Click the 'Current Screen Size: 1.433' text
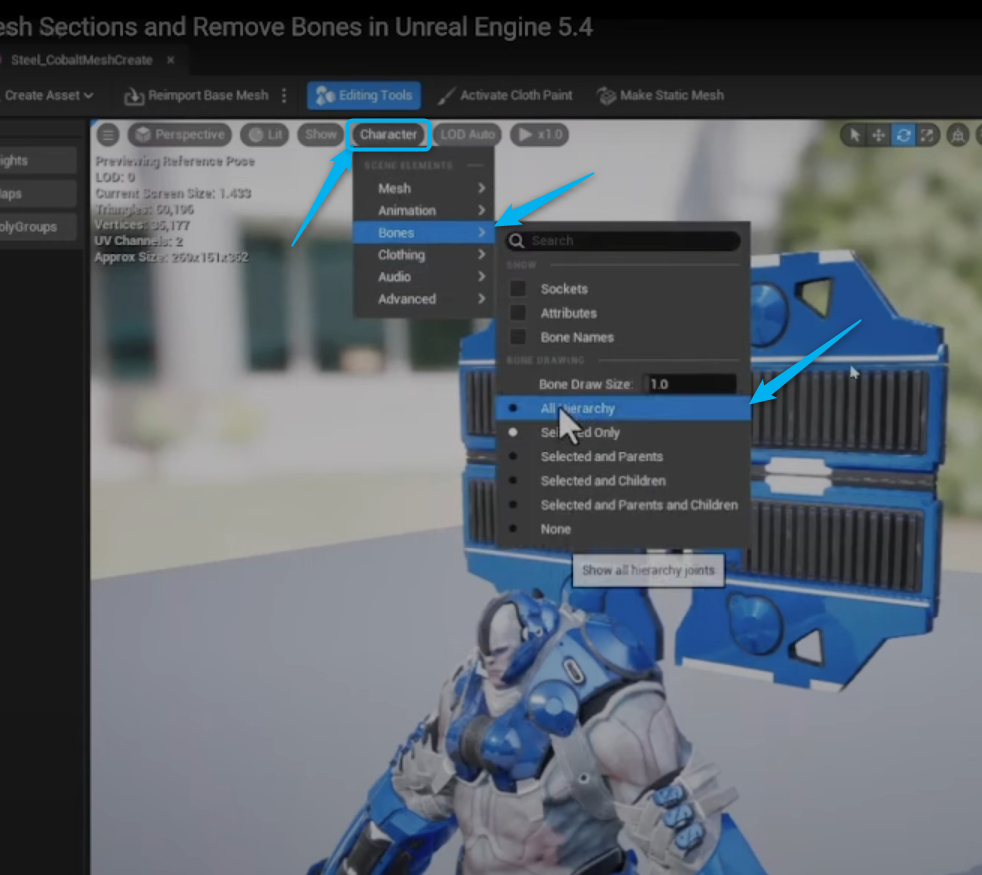Screen dimensions: 982x875 tap(173, 194)
